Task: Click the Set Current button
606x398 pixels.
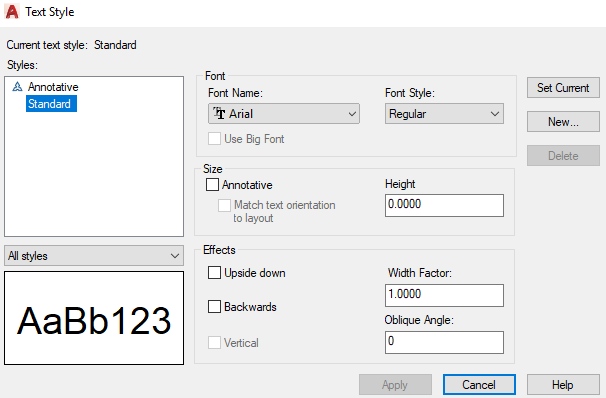Action: [563, 88]
